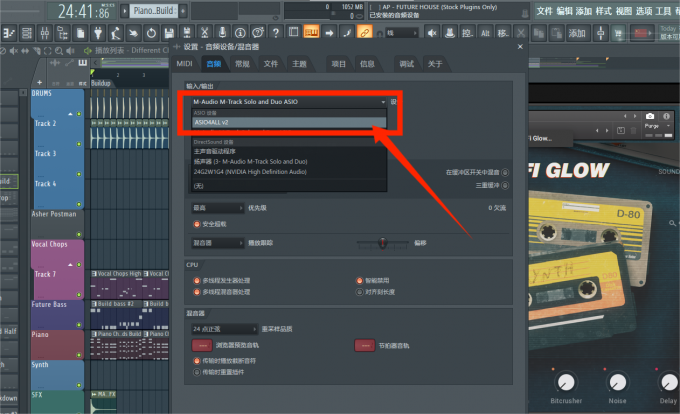The width and height of the screenshot is (680, 414).
Task: Switch to the 常规 settings tab
Action: tap(242, 64)
